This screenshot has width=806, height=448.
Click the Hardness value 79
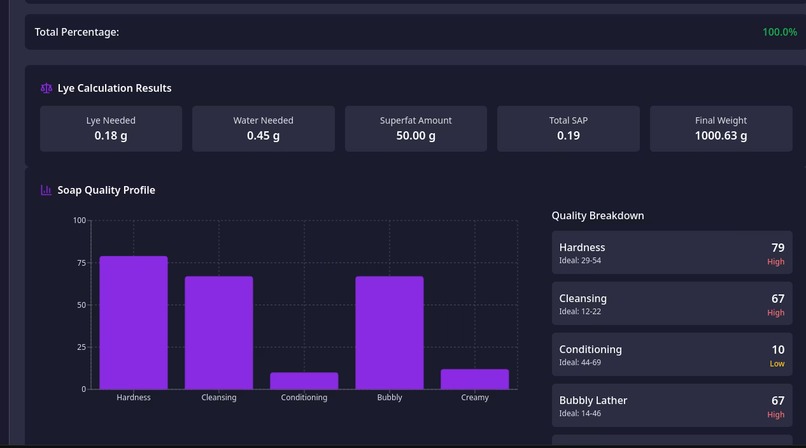click(x=778, y=248)
